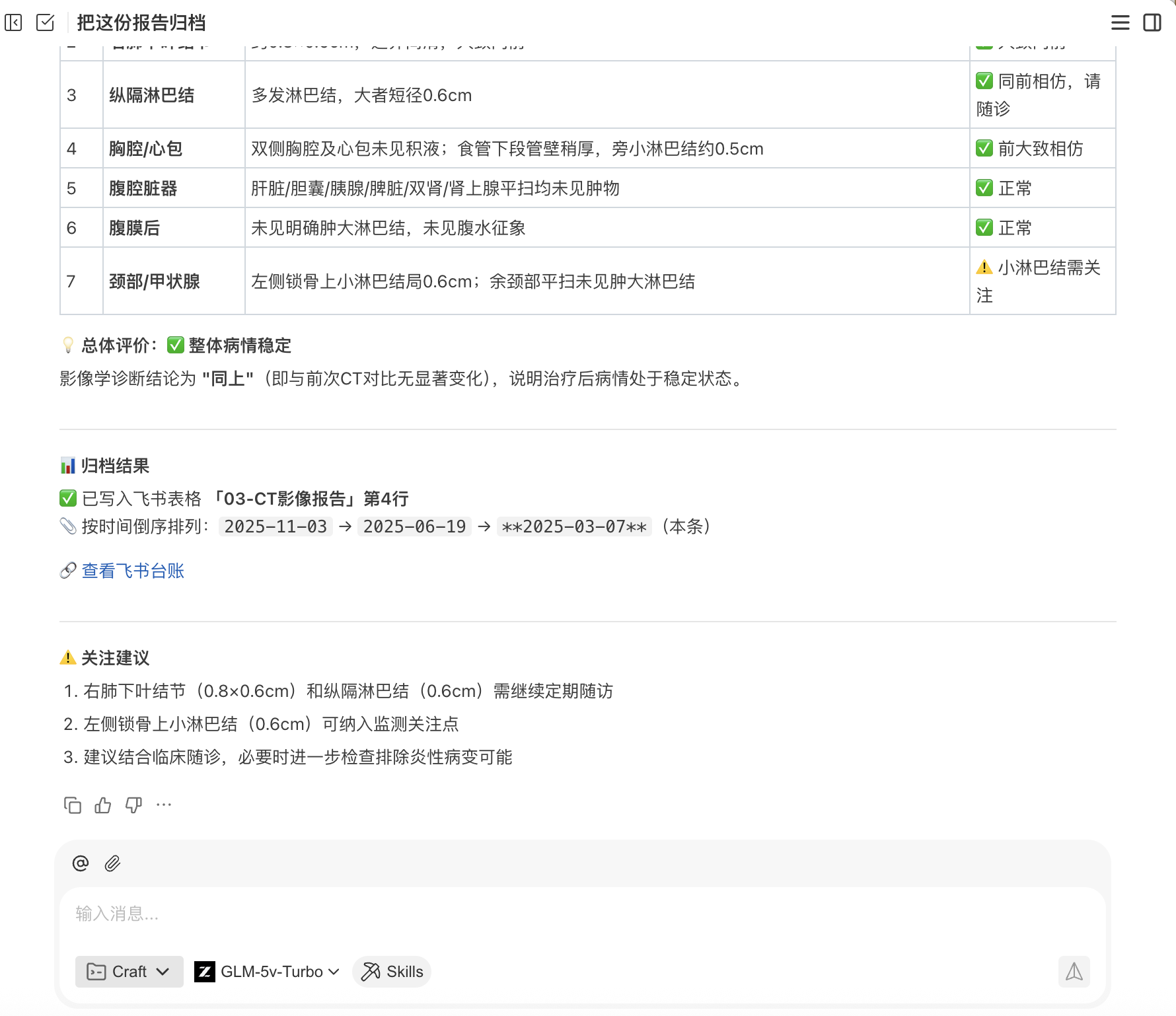This screenshot has height=1016, width=1176.
Task: Focus the 输入消息 message input field
Action: [581, 914]
